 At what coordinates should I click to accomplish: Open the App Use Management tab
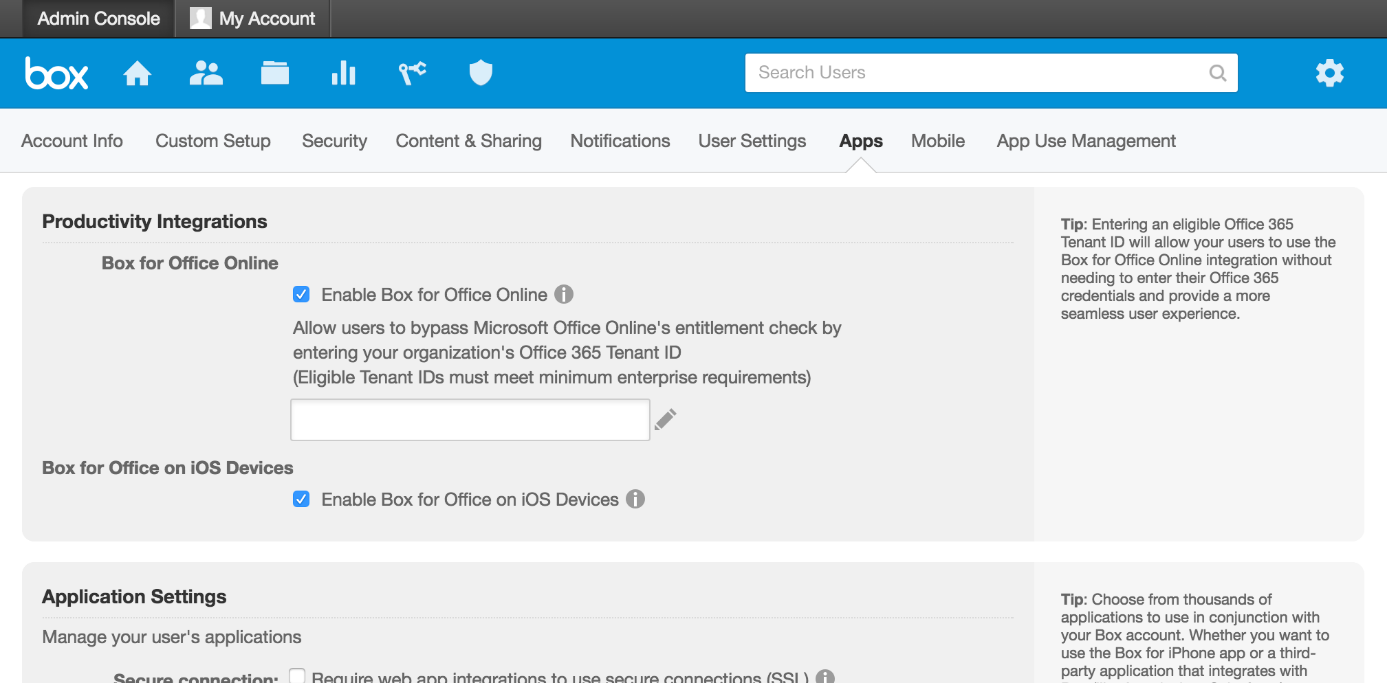click(1086, 141)
